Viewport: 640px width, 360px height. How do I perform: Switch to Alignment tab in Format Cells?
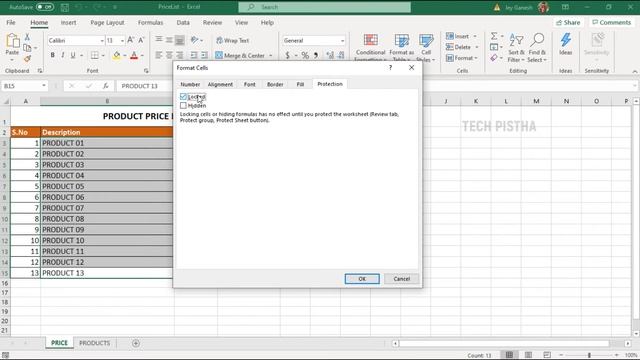pyautogui.click(x=220, y=84)
